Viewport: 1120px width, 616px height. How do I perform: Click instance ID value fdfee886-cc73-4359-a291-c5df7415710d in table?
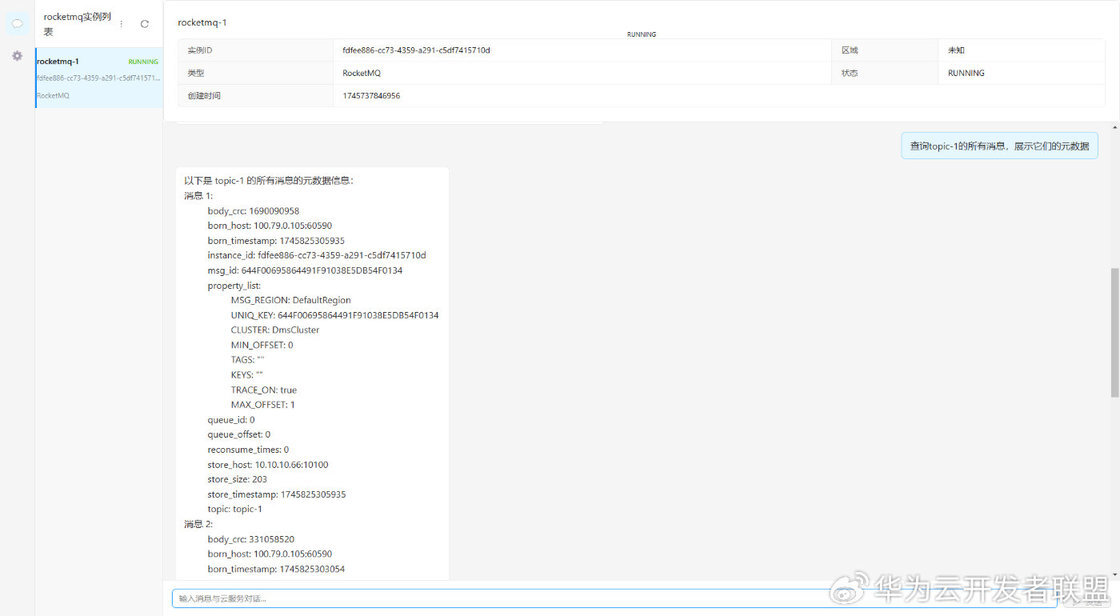coord(416,50)
